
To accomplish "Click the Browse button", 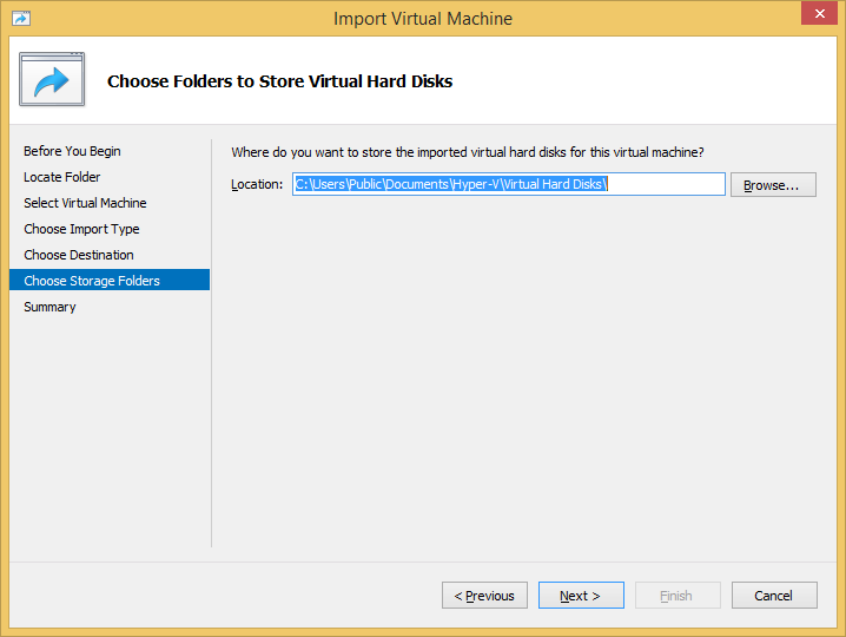I will (x=773, y=184).
